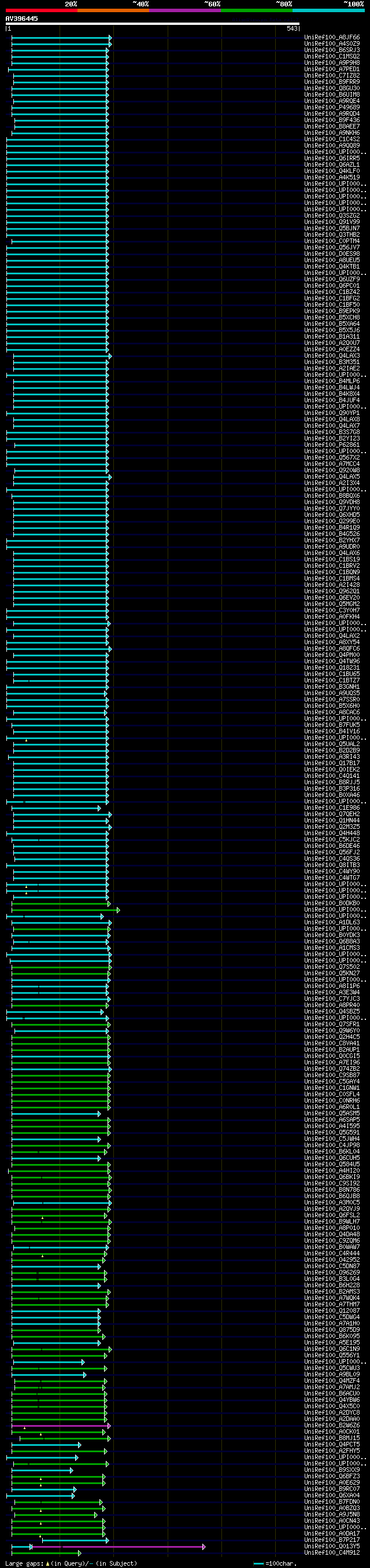Click the purple ~60% identity legend segment
Screen dimensions: 370x1568
click(x=184, y=10)
